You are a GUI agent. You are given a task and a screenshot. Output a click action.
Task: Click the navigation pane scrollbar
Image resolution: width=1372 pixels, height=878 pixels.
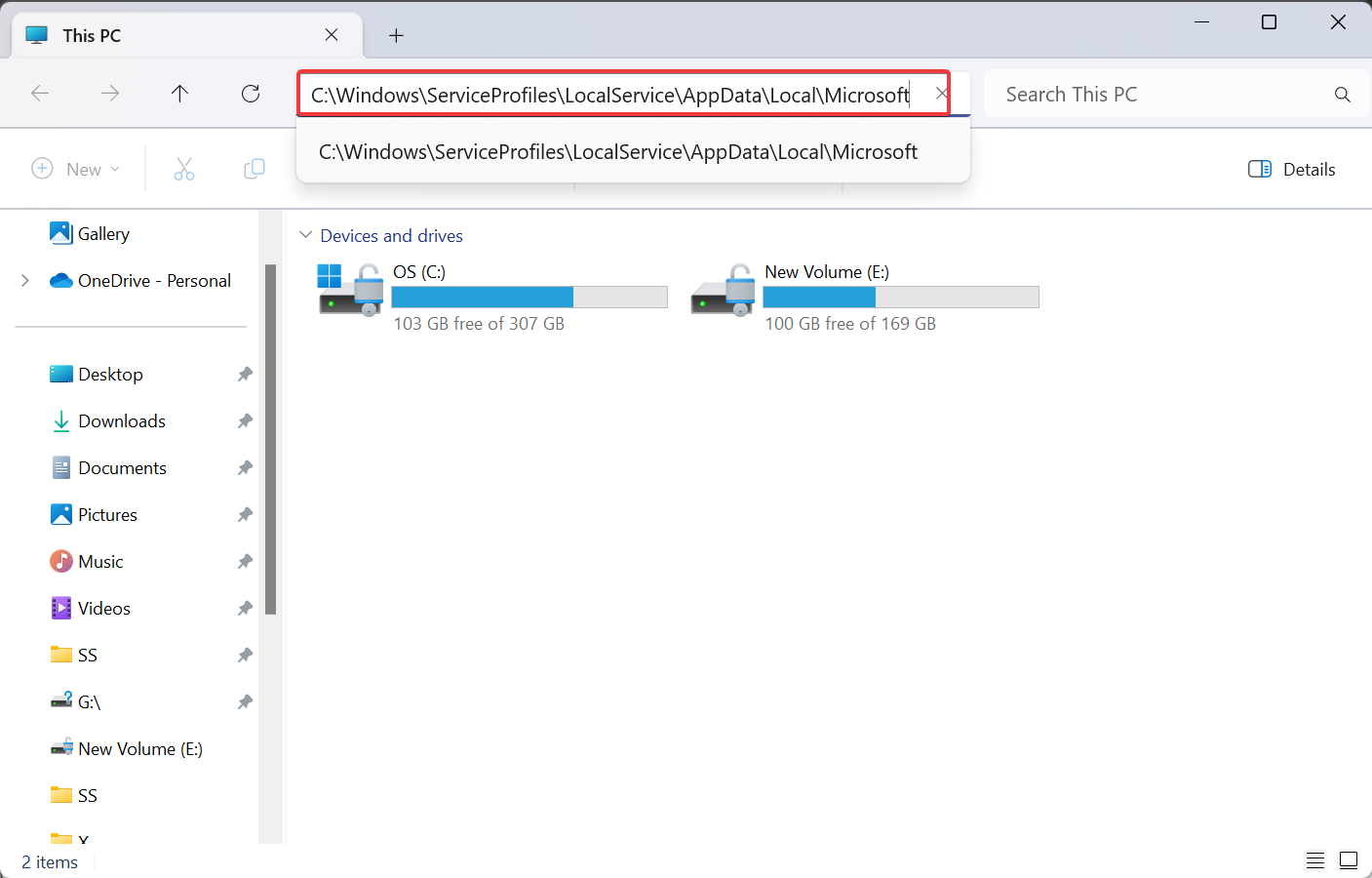(271, 439)
